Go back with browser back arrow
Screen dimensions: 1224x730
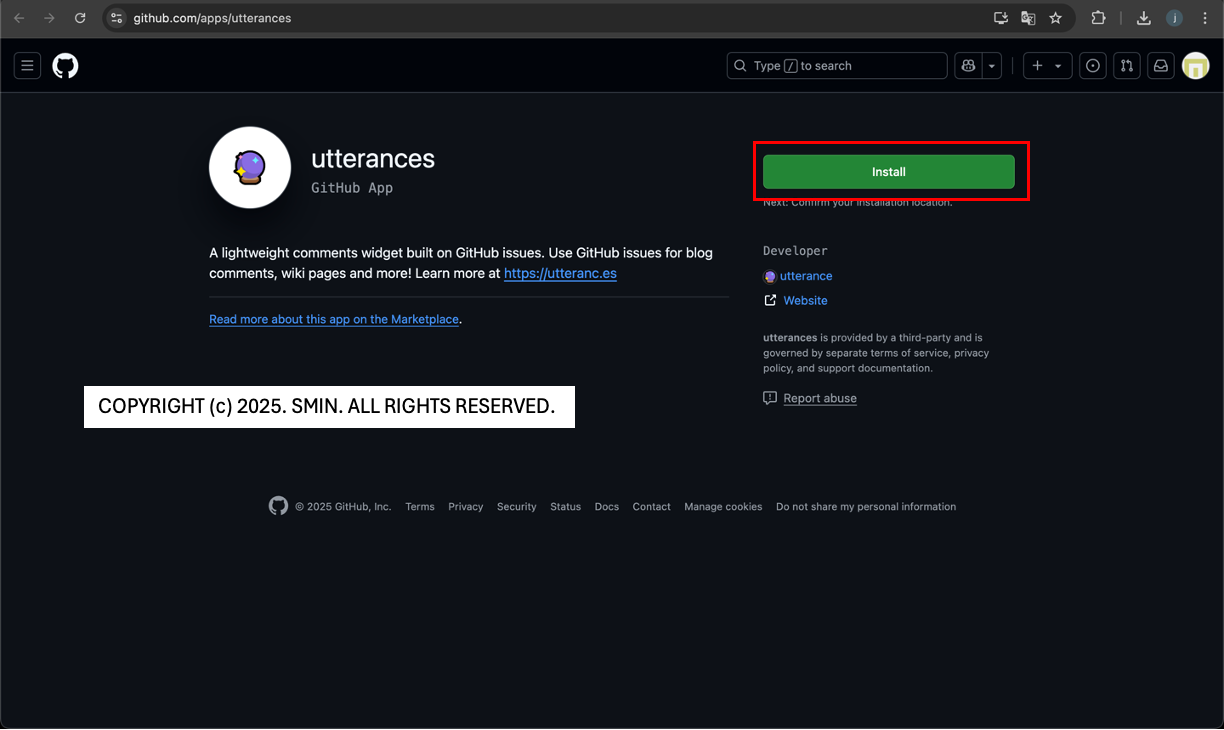tap(19, 18)
